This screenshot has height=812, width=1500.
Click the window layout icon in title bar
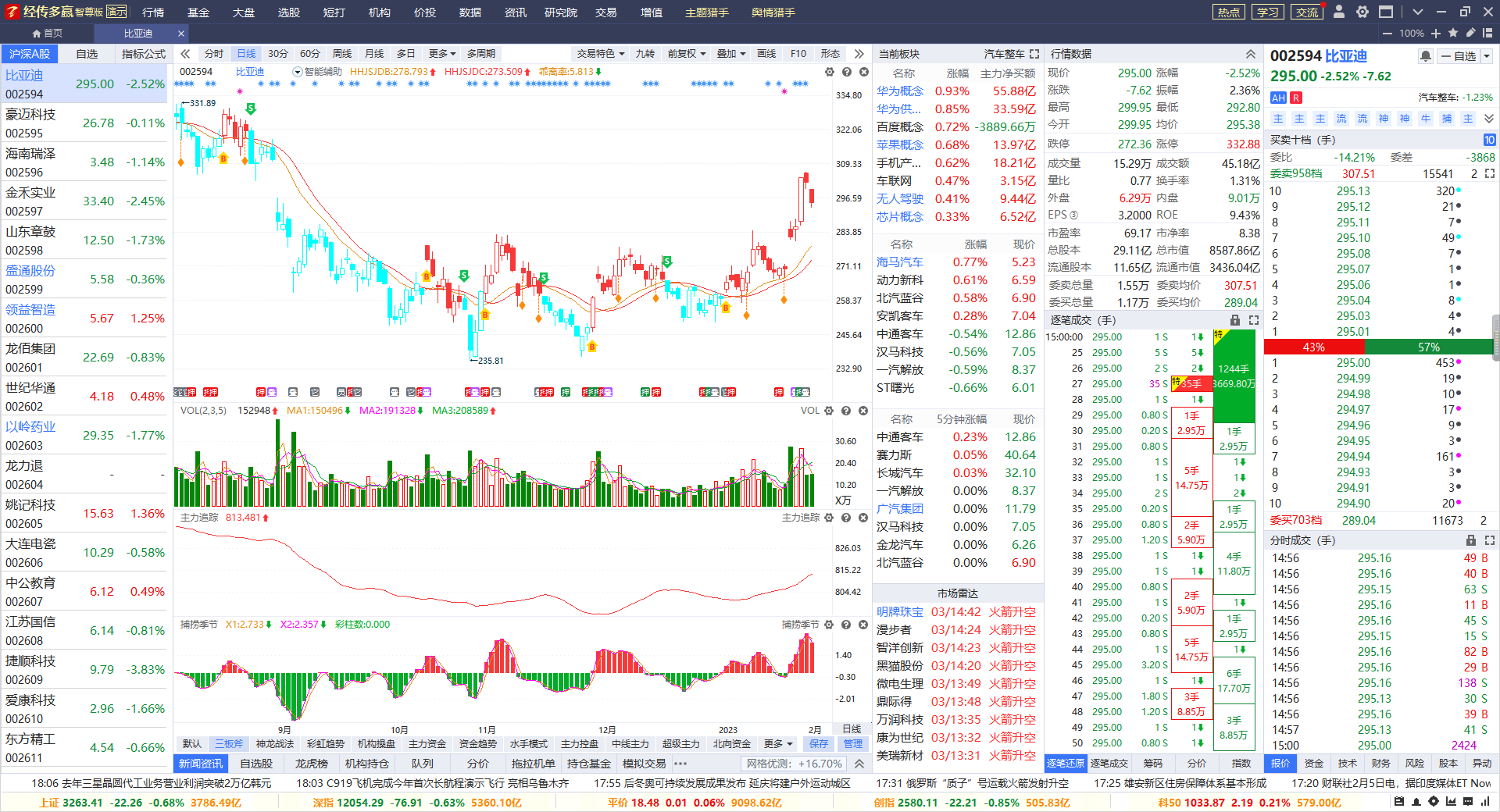pyautogui.click(x=1386, y=12)
